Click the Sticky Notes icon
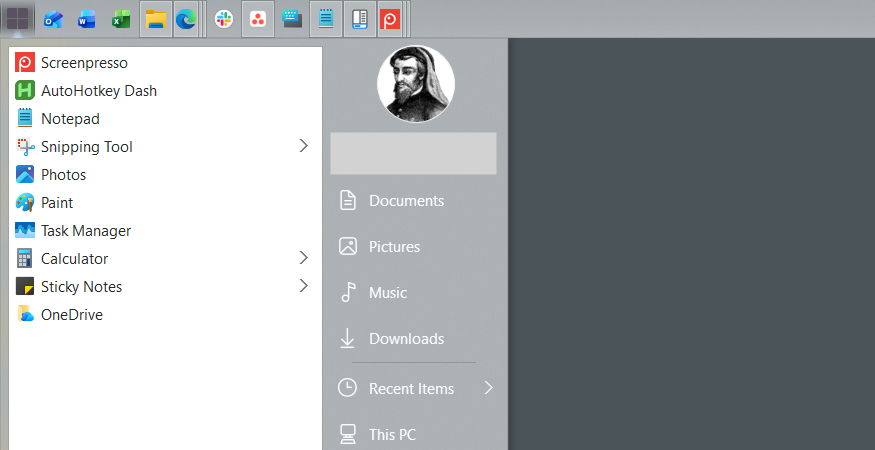875x450 pixels. [25, 286]
